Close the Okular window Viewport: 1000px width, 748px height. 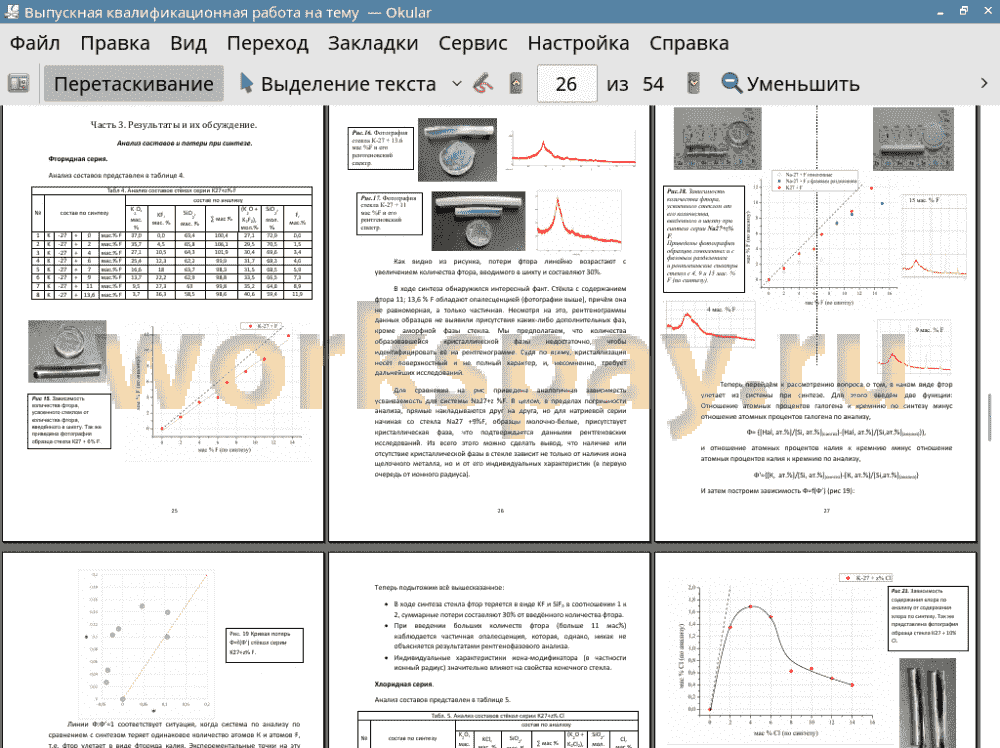(x=988, y=11)
